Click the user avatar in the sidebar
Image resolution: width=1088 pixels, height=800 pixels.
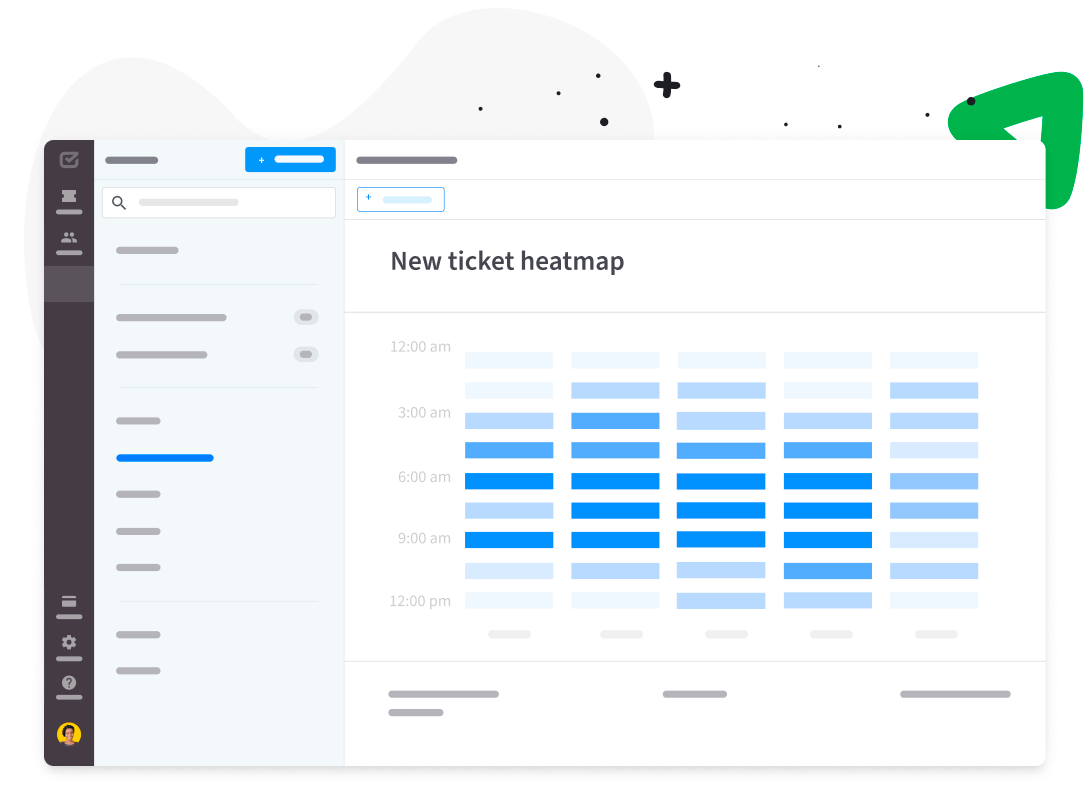point(69,734)
